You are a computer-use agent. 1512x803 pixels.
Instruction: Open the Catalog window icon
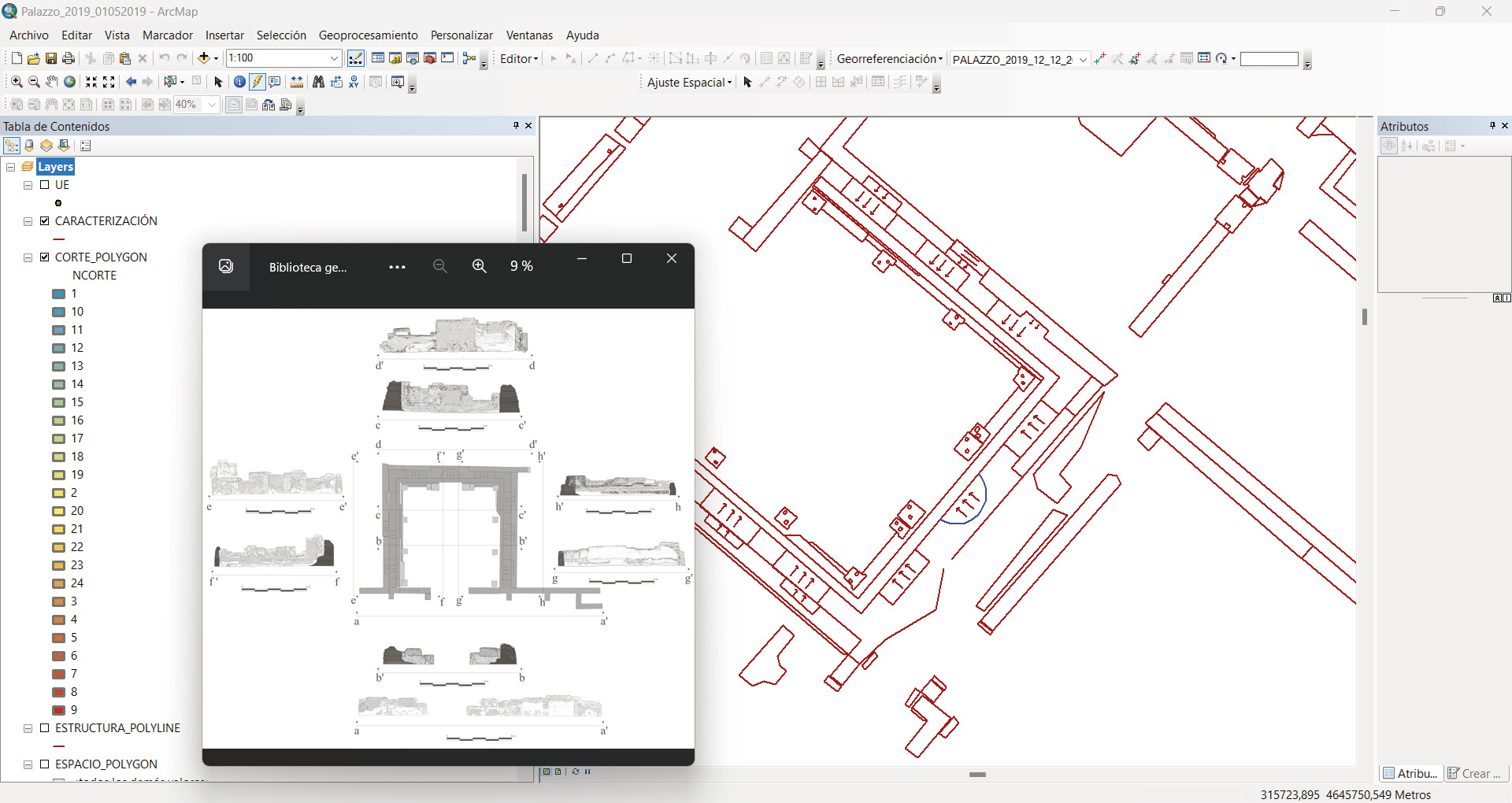[395, 58]
